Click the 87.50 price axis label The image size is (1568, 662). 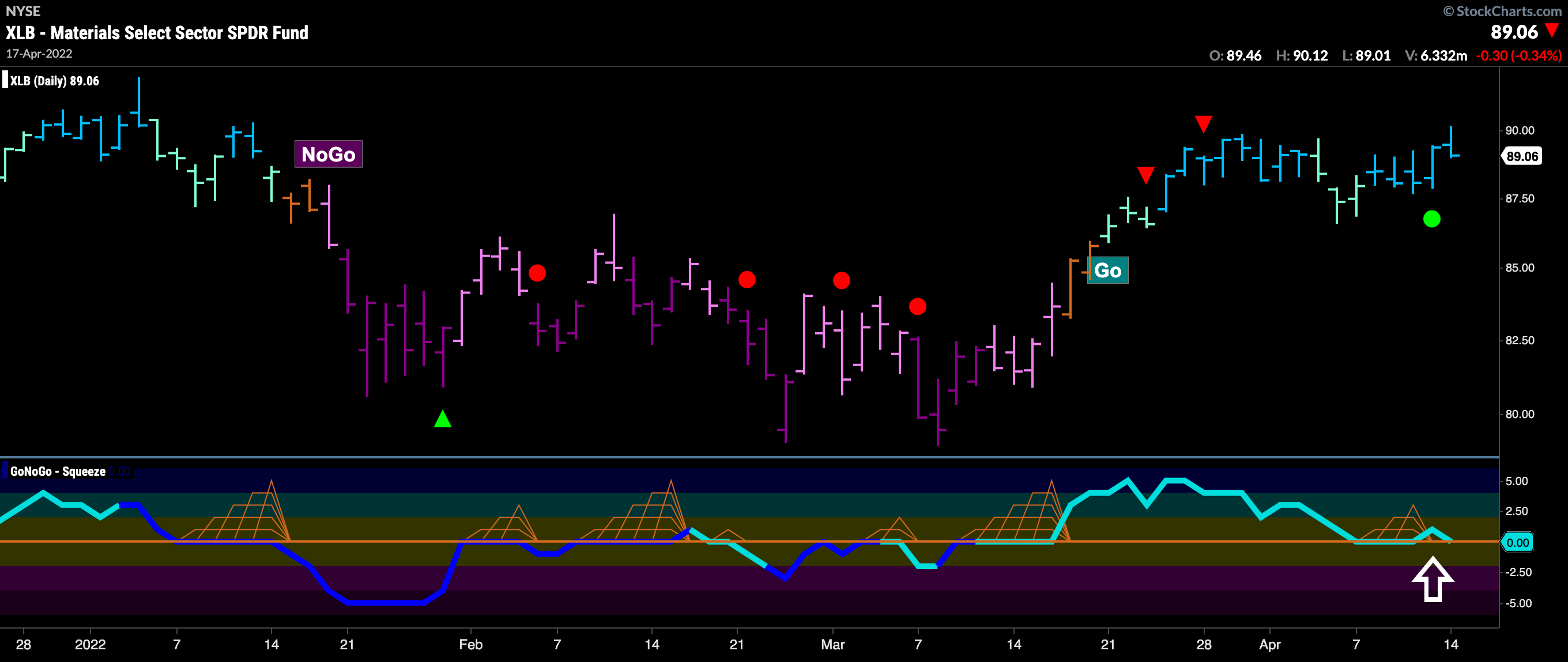click(x=1520, y=198)
